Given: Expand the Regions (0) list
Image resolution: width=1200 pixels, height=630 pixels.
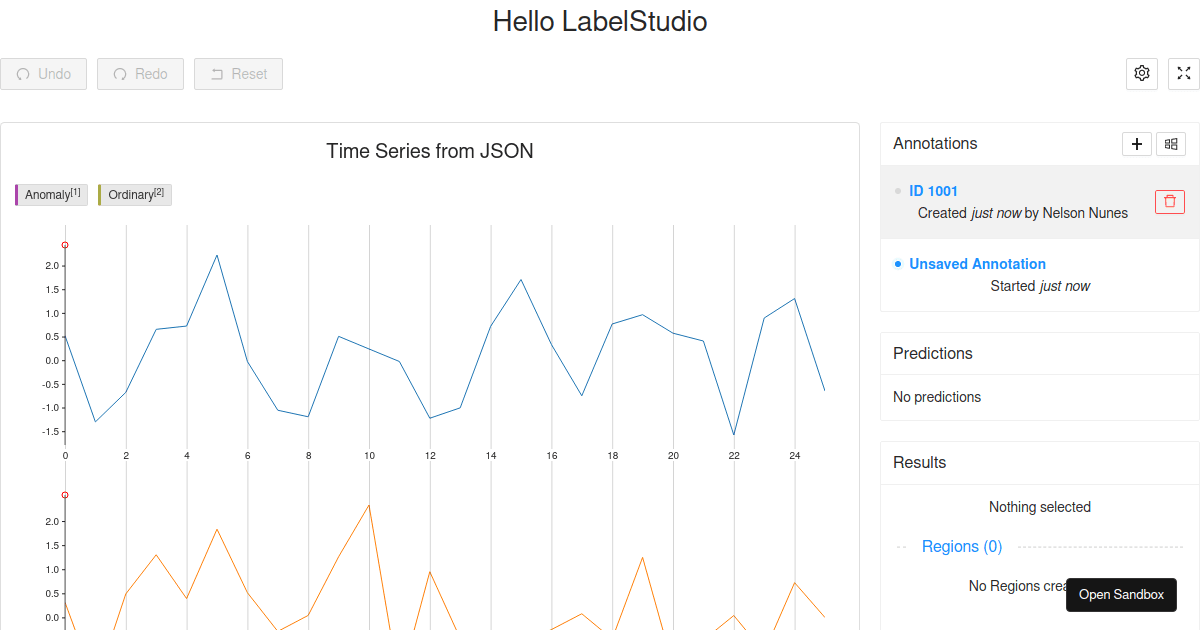Looking at the screenshot, I should pyautogui.click(x=962, y=546).
